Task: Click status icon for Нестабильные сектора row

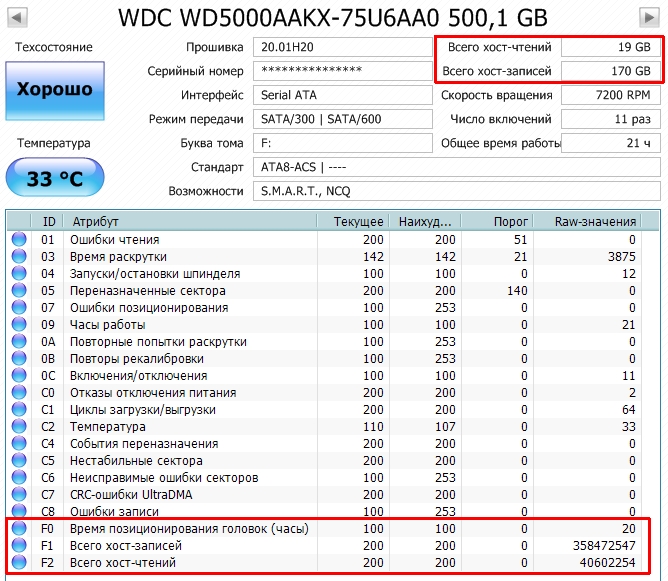Action: pos(19,460)
